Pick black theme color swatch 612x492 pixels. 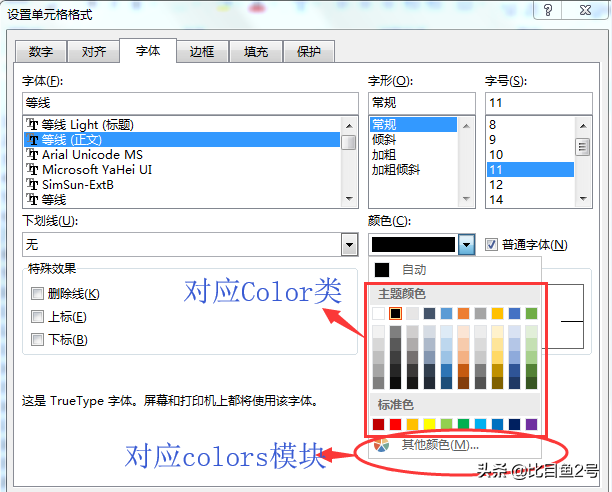coord(395,313)
